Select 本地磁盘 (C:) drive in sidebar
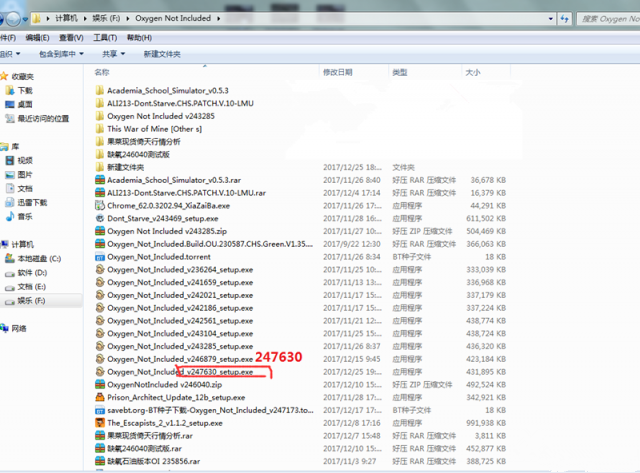The height and width of the screenshot is (473, 640). click(33, 259)
